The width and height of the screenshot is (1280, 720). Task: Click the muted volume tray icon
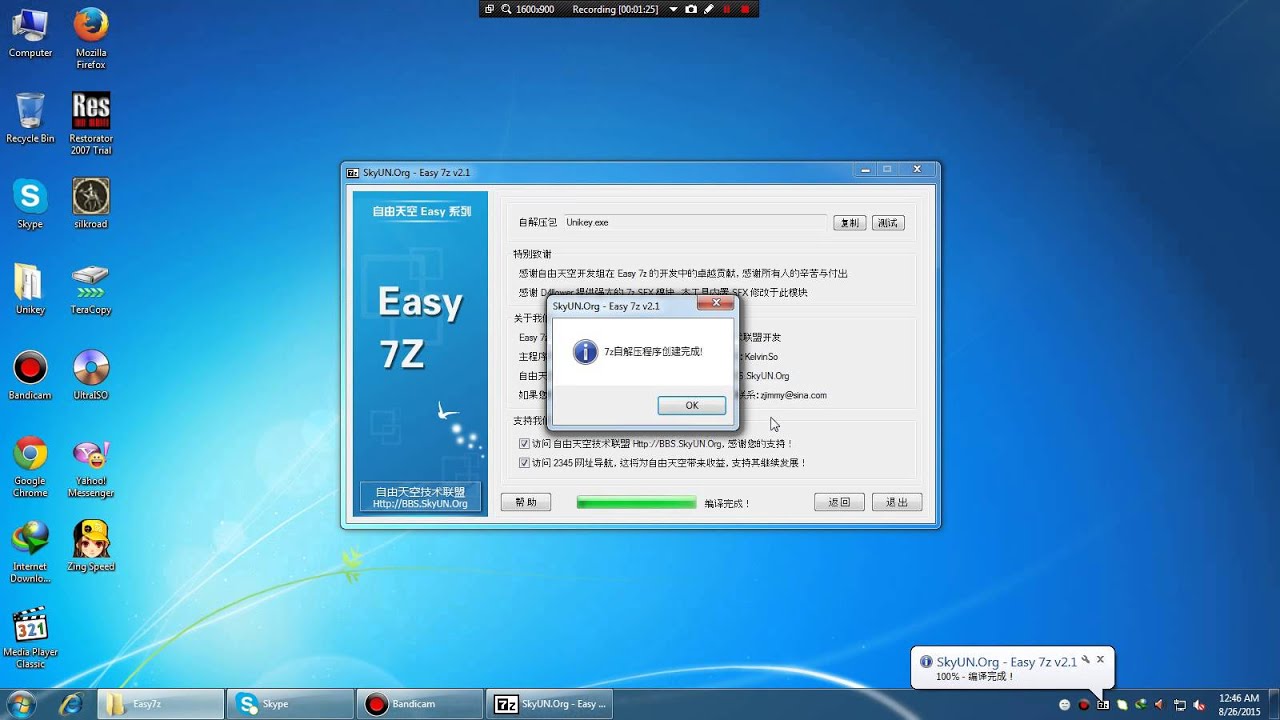coord(1199,705)
